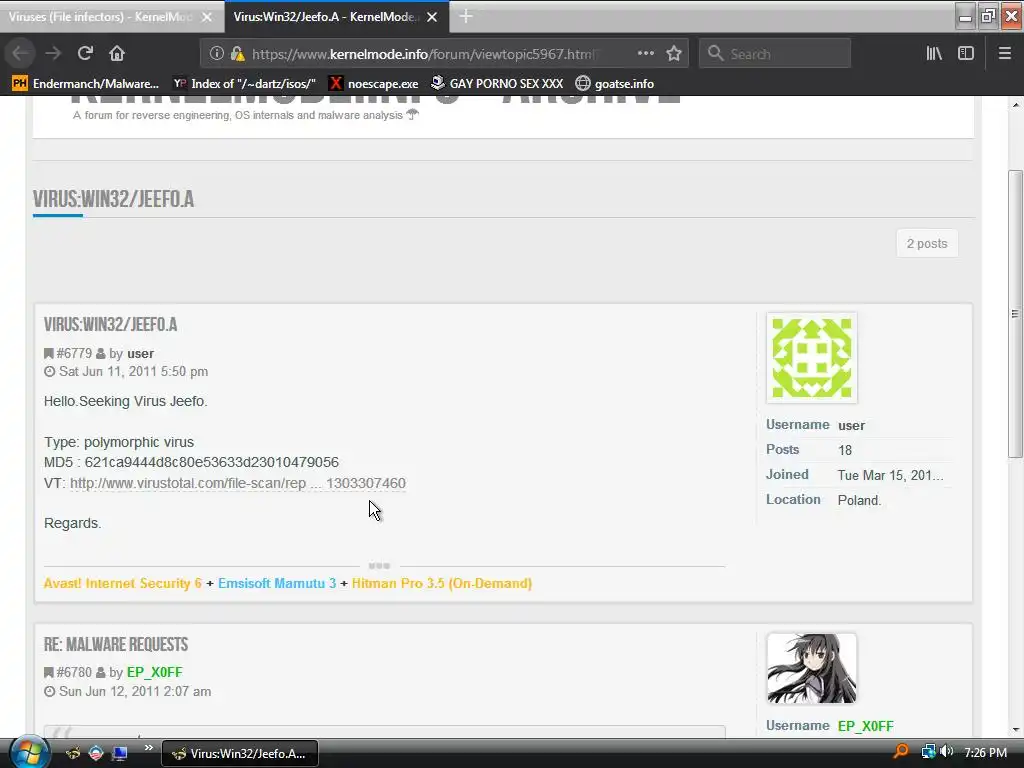The image size is (1024, 768).
Task: Open the virustotal.com file-scan link
Action: point(238,483)
